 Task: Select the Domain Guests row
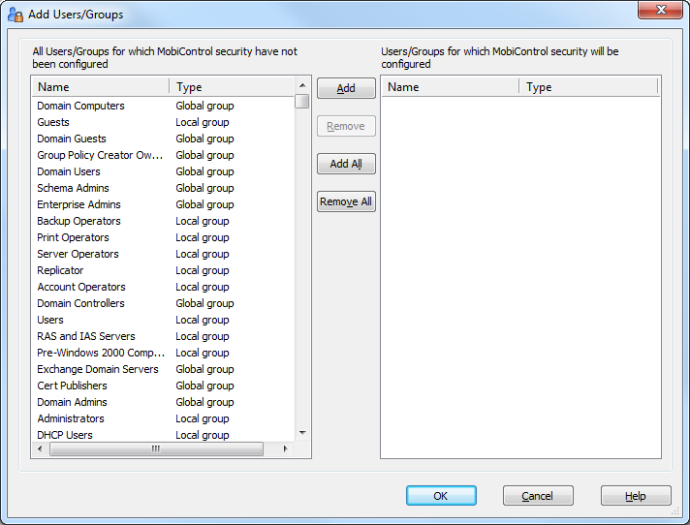[x=163, y=139]
